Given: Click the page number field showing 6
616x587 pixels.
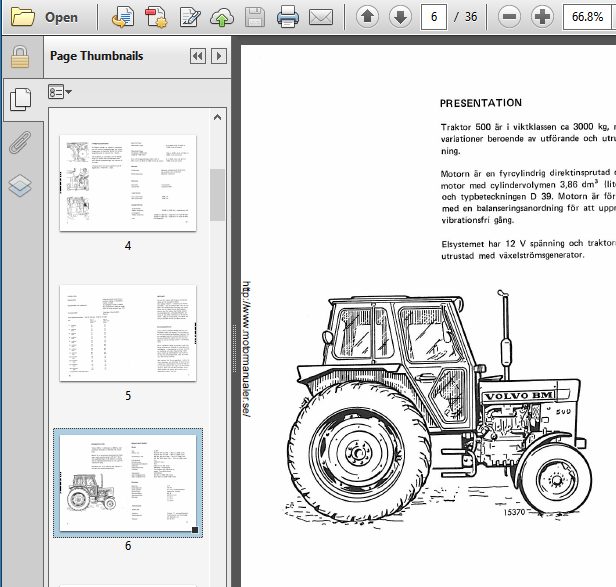Looking at the screenshot, I should [434, 17].
